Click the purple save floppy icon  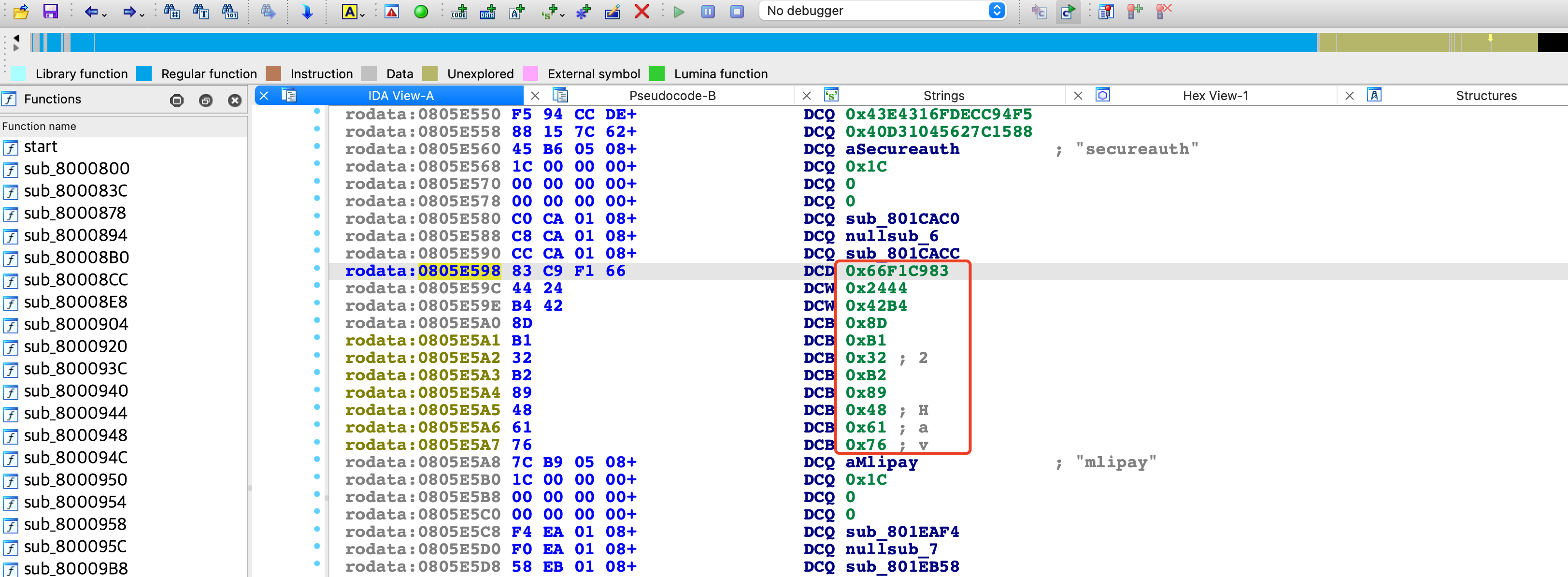pos(51,11)
